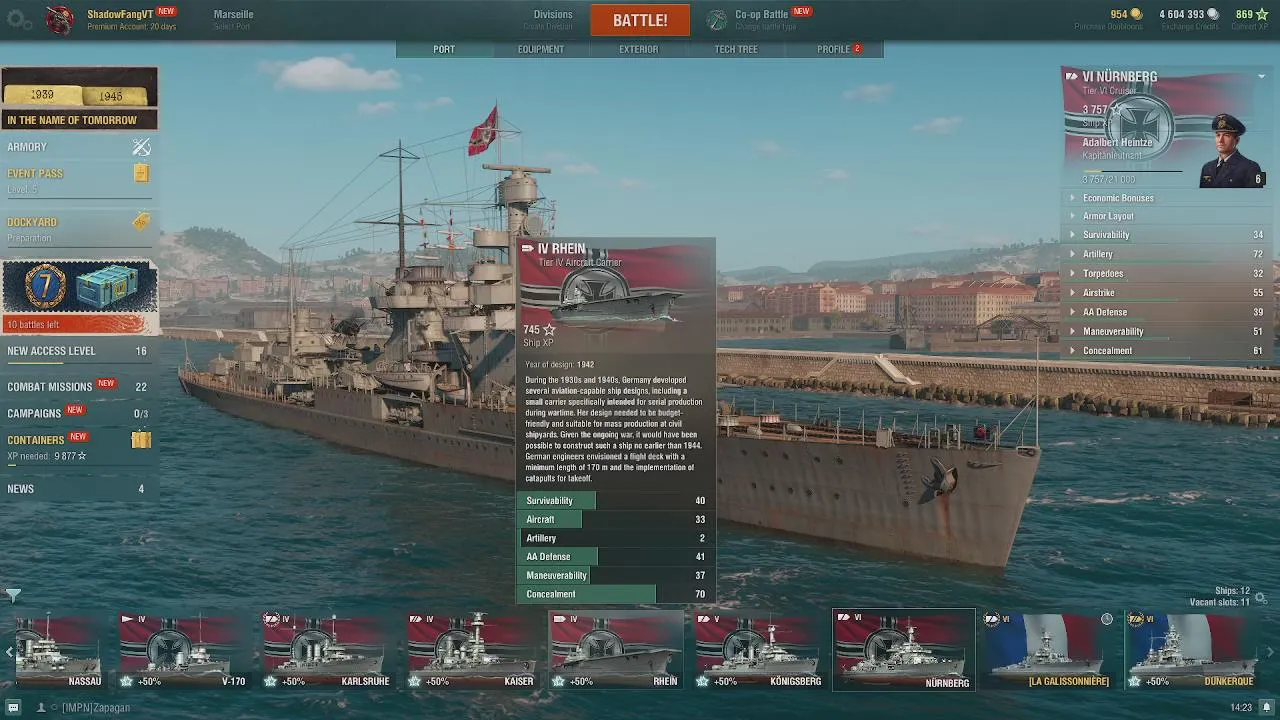Expand Artillery parameters
1280x720 pixels.
click(x=1168, y=254)
